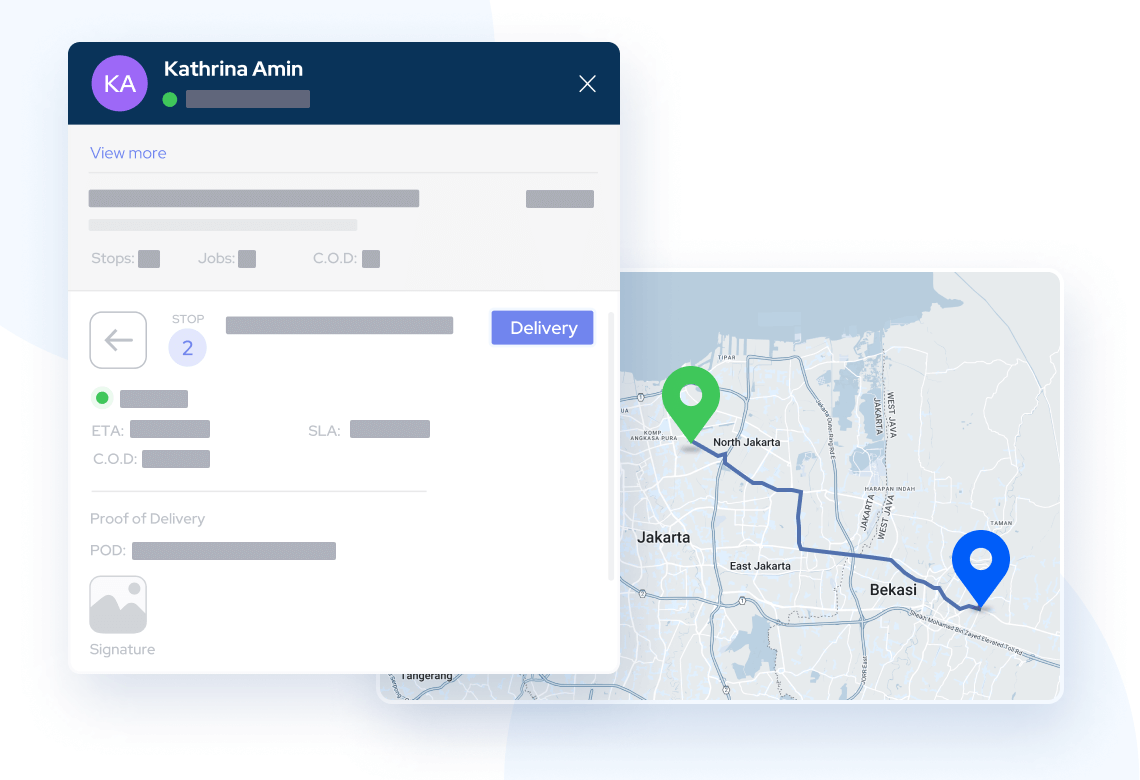Click the KA avatar circle

[119, 84]
